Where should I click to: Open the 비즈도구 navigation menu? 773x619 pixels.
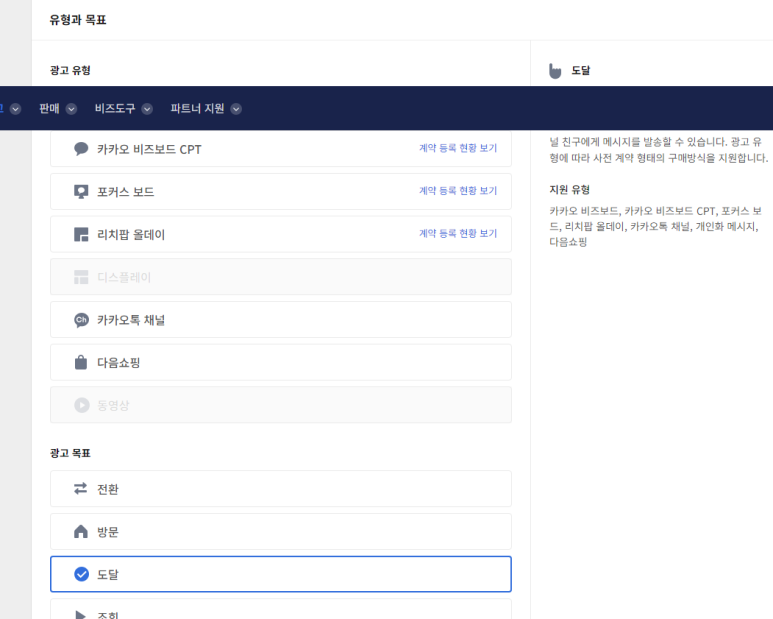pyautogui.click(x=115, y=108)
